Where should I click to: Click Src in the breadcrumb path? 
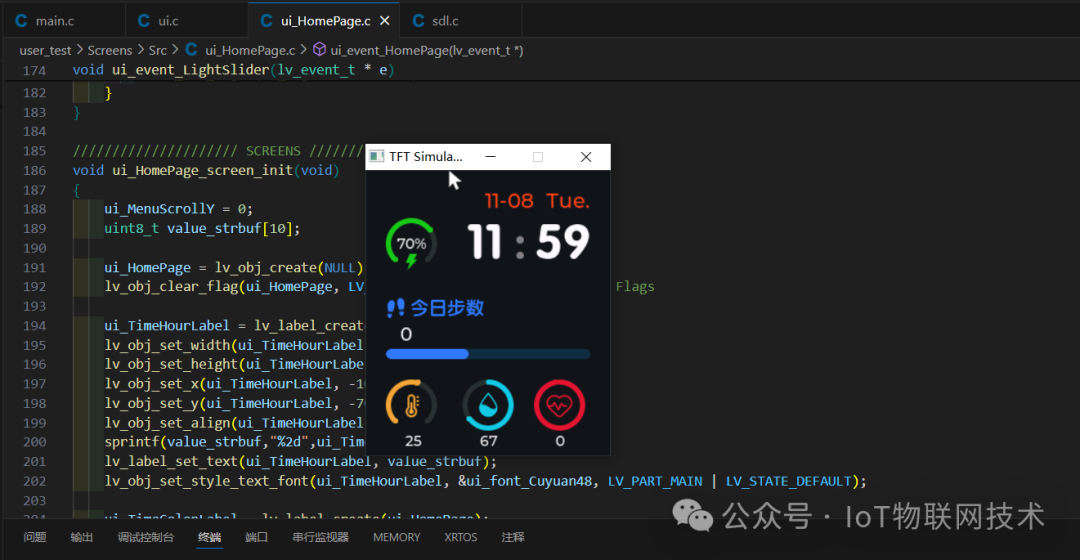(x=158, y=50)
